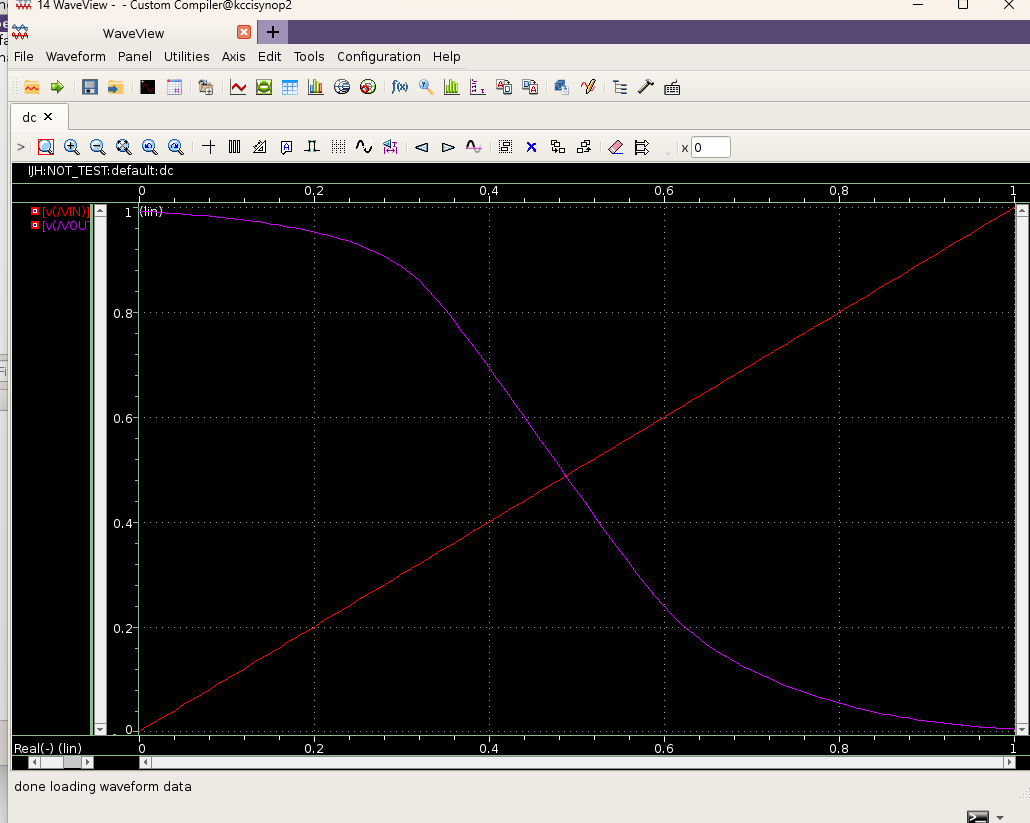Click the plot vertical scroll up arrow
Image resolution: width=1030 pixels, height=823 pixels.
[x=1022, y=210]
